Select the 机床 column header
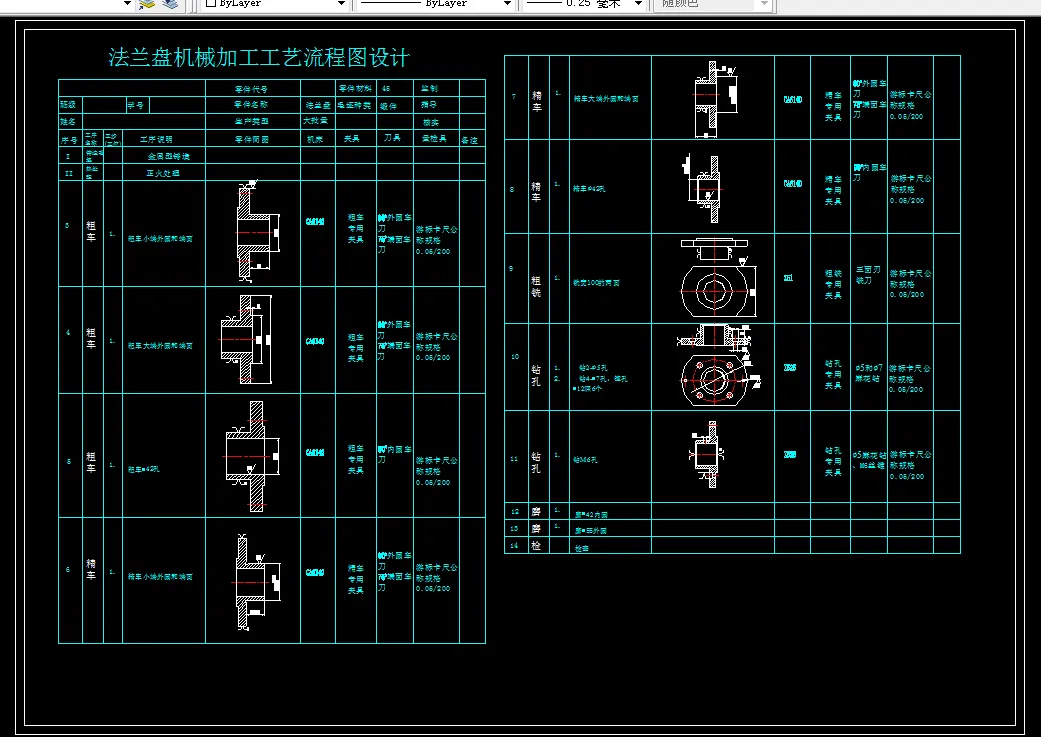This screenshot has height=737, width=1041. pos(315,139)
